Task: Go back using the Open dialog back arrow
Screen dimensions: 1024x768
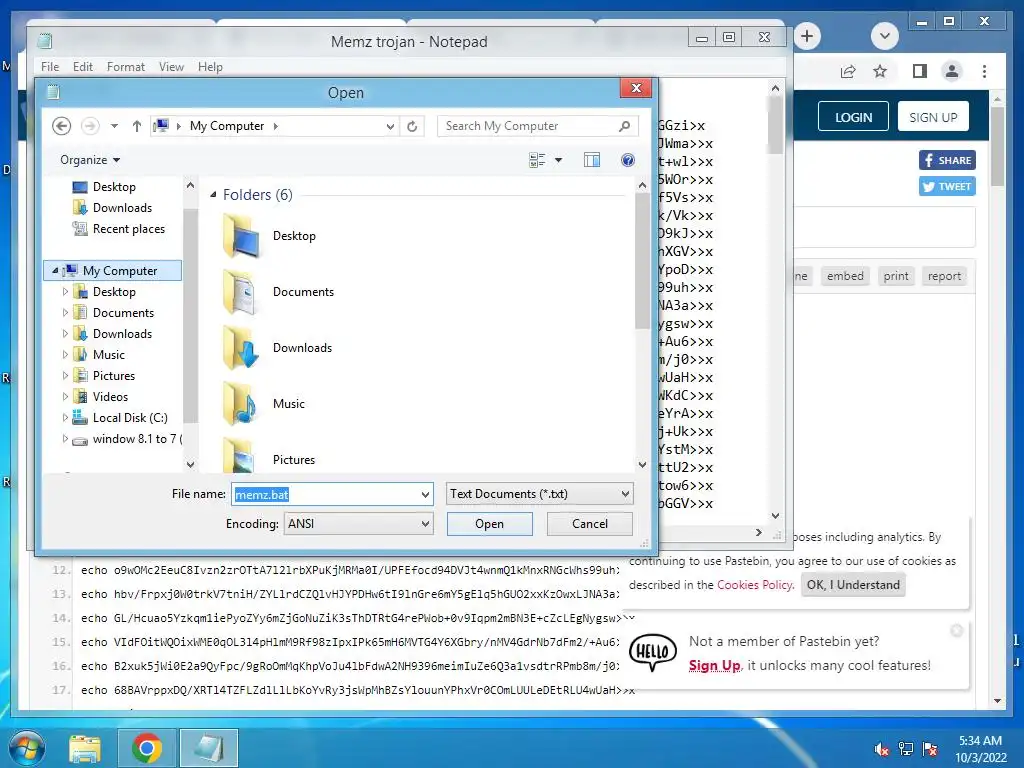Action: [x=61, y=126]
